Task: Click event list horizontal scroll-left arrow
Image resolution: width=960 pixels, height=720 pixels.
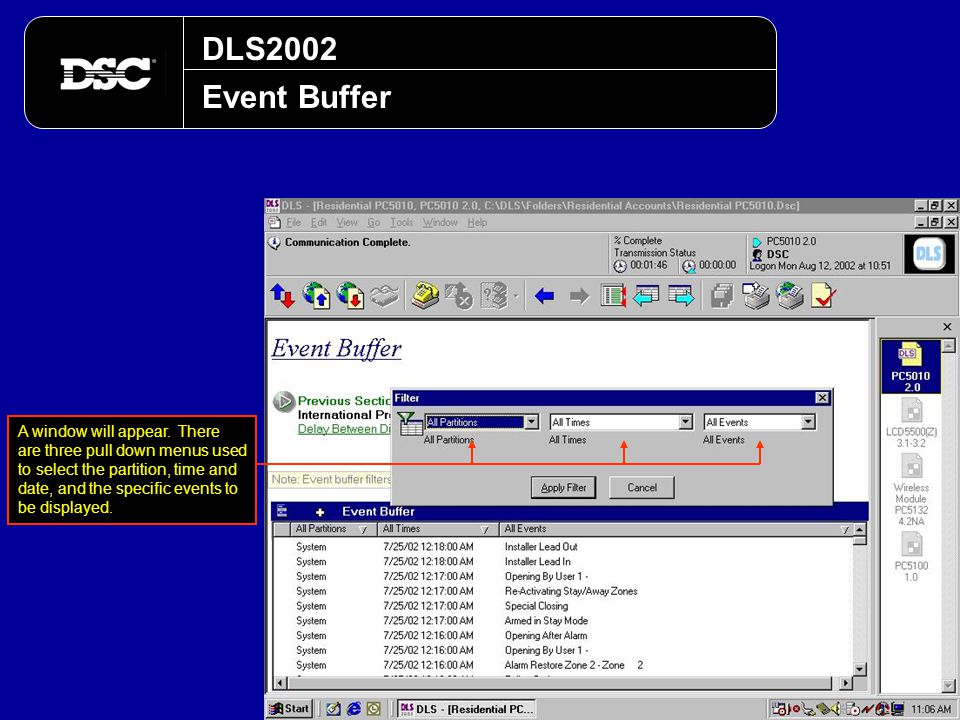Action: (280, 683)
